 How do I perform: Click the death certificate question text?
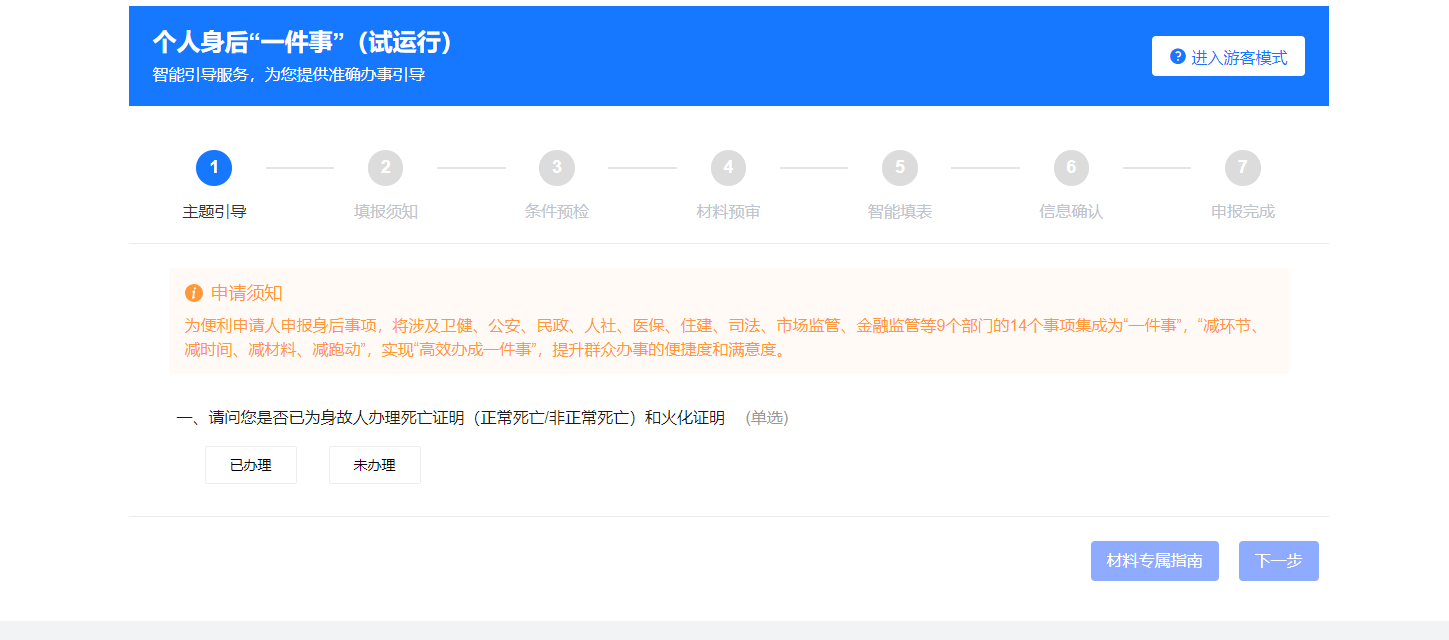[x=451, y=418]
